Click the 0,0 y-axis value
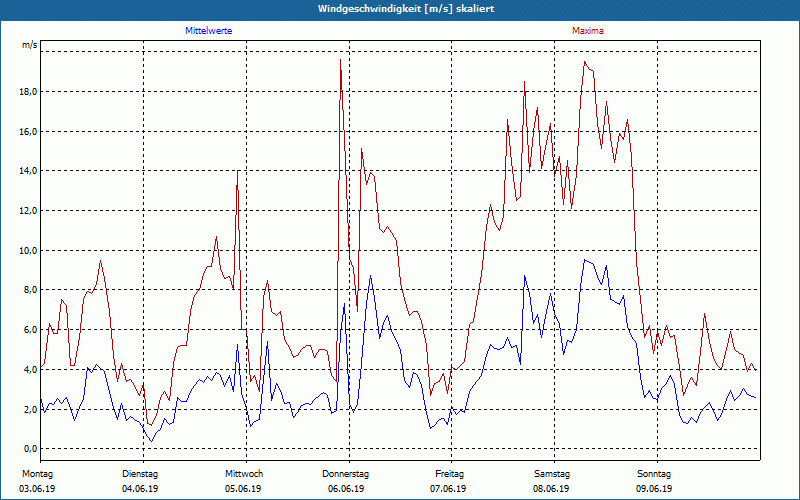 pyautogui.click(x=31, y=448)
